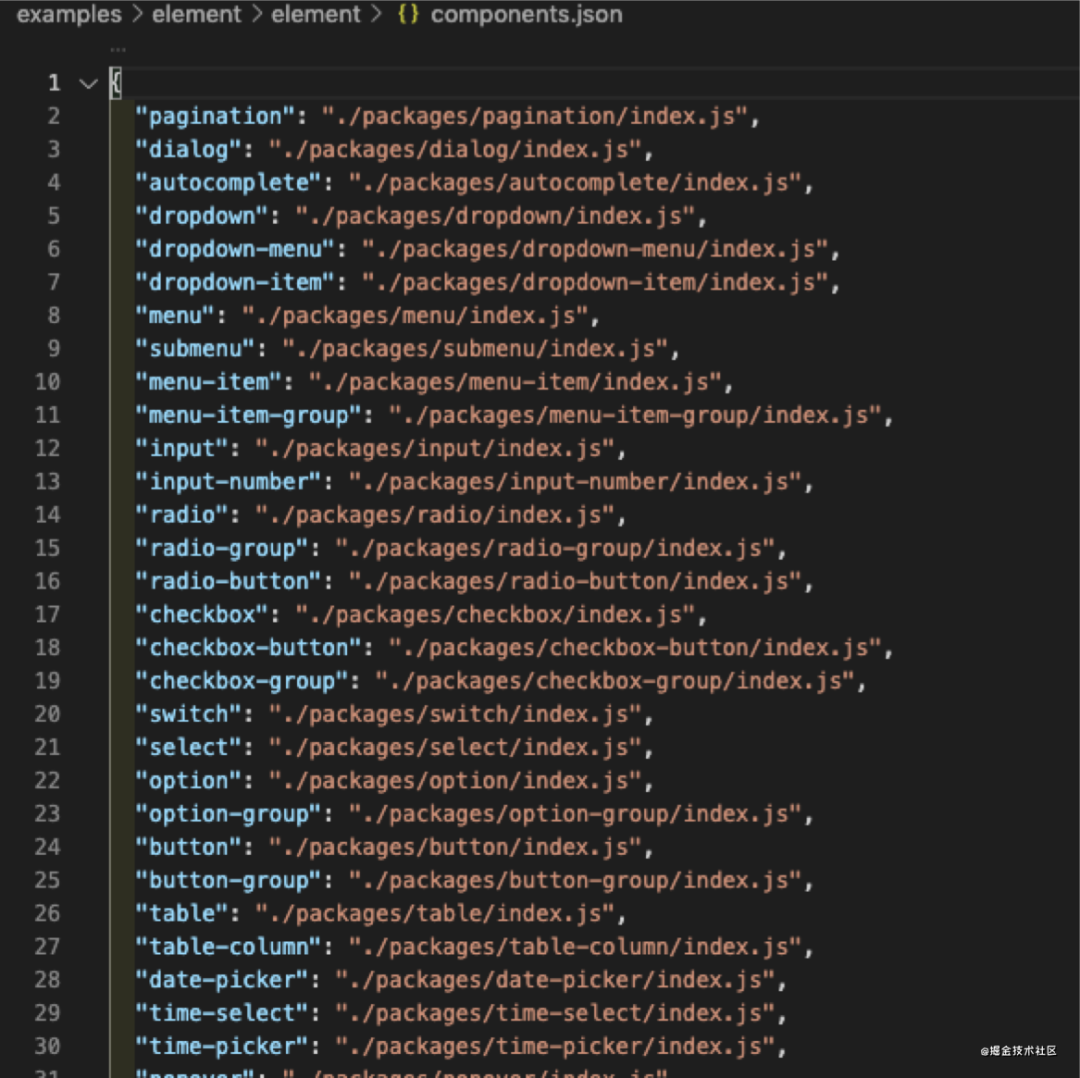
Task: Click the "dropdown-item" key on line 7
Action: 236,282
